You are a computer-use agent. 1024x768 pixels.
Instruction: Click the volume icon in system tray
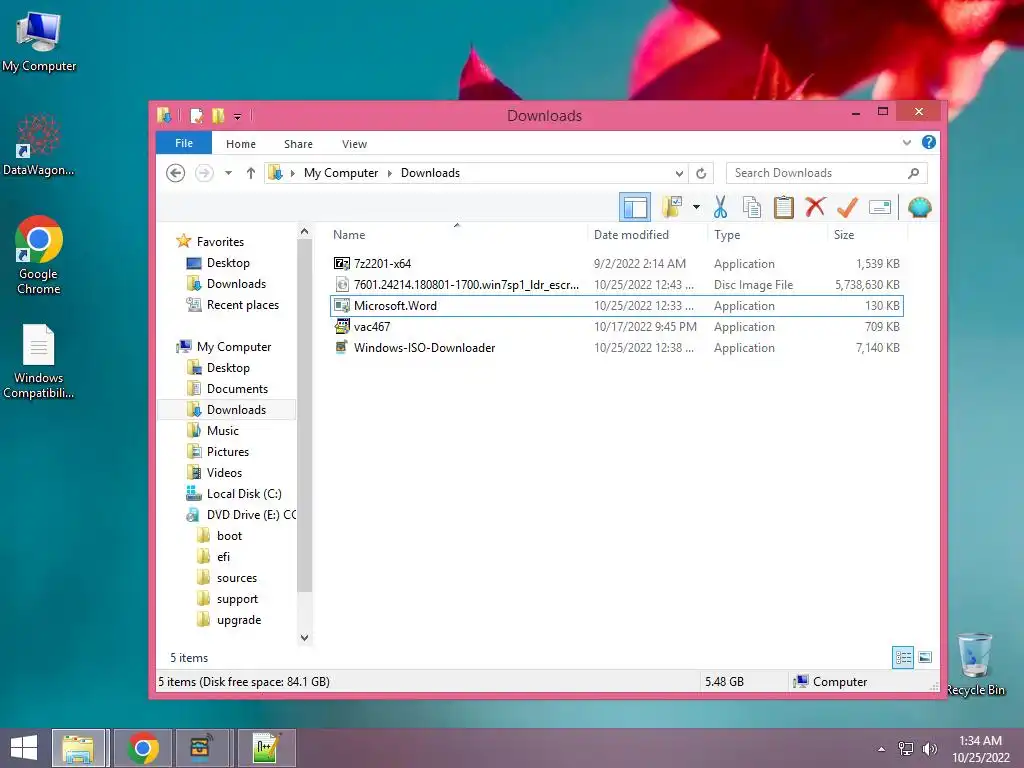click(929, 748)
